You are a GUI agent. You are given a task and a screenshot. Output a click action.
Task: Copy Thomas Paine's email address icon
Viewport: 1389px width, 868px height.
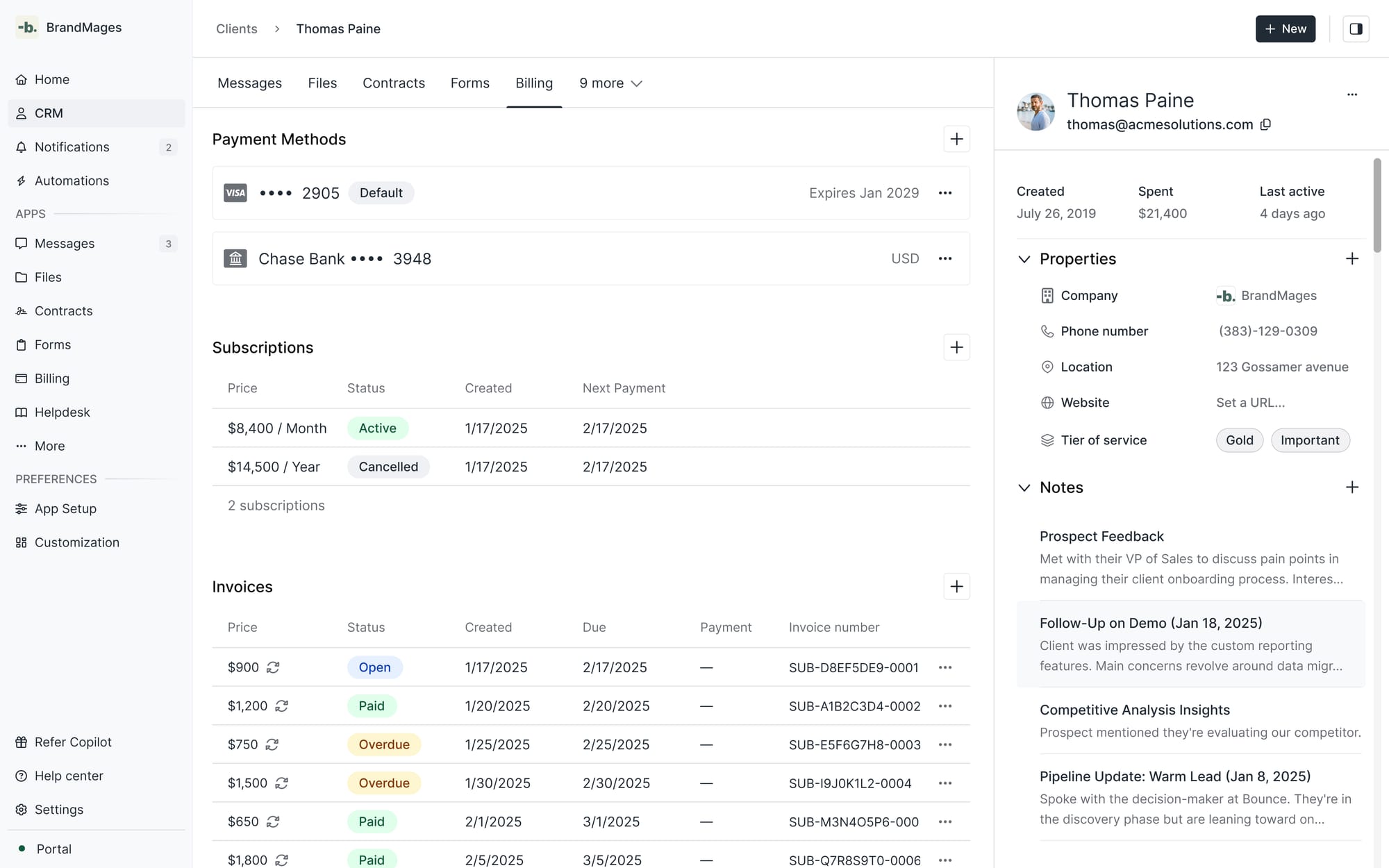1265,124
